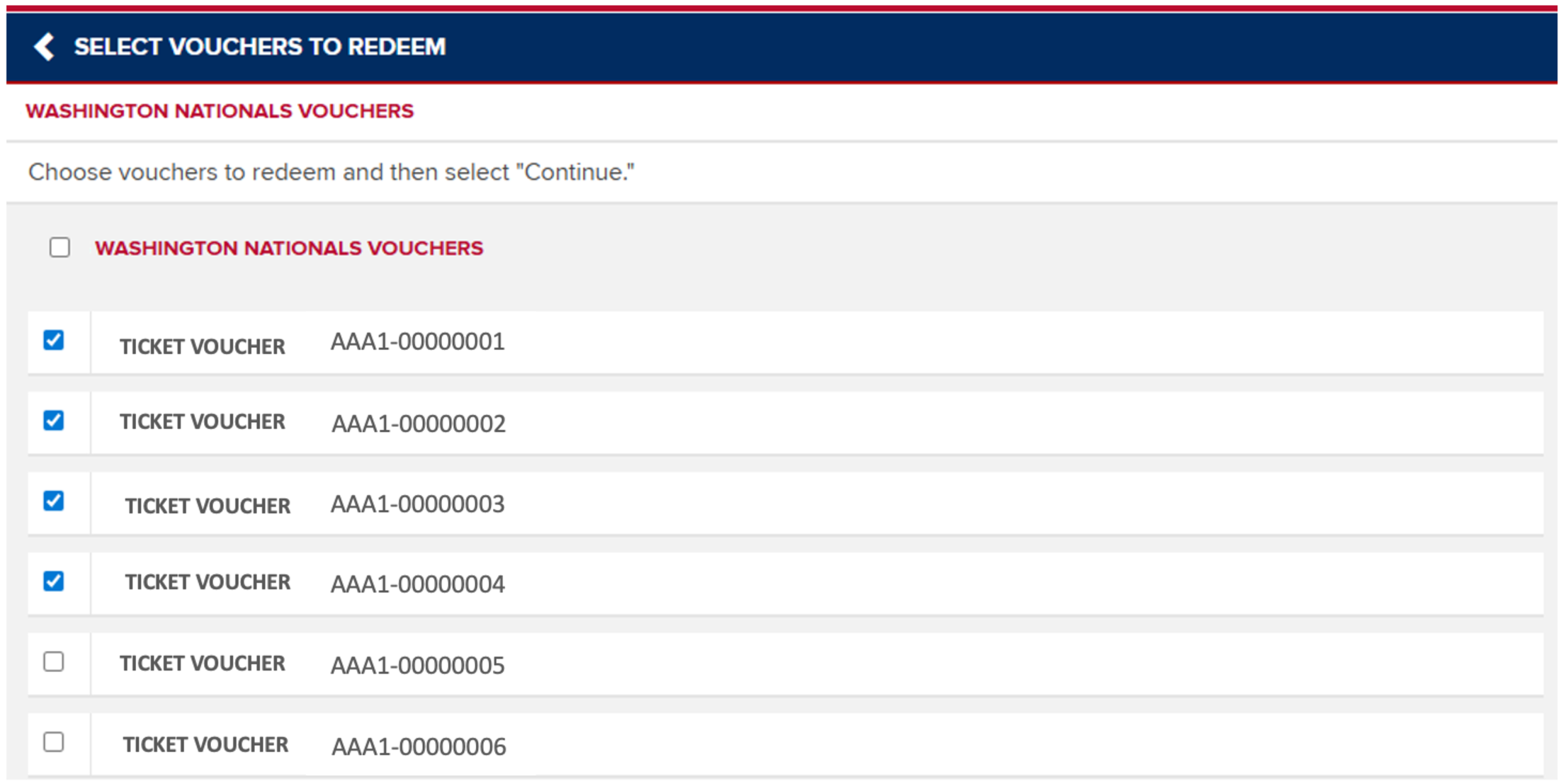Select the WASHINGTON NATIONALS VOUCHERS red heading link

[x=220, y=110]
